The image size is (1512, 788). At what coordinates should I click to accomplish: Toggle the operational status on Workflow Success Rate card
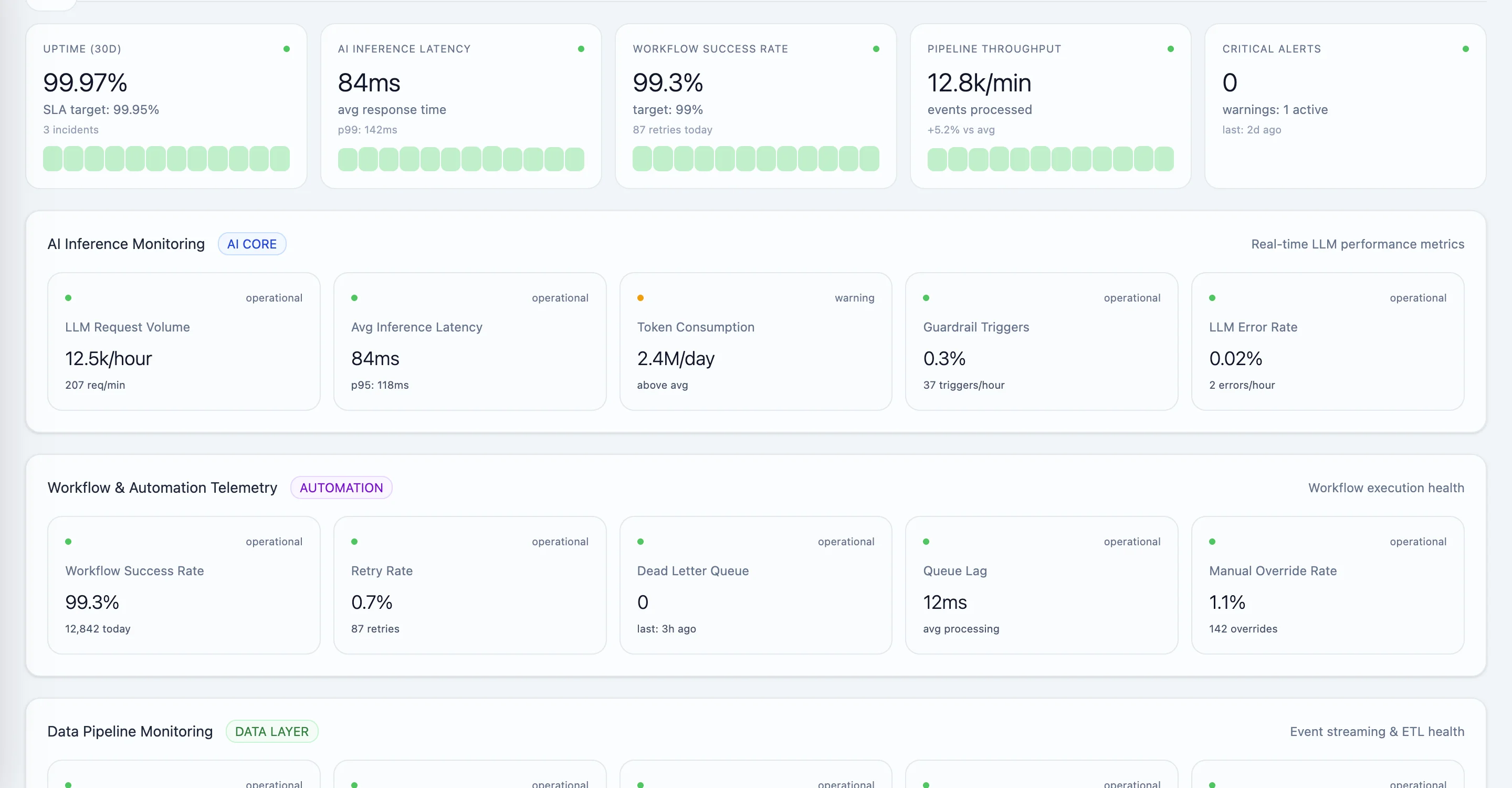[x=69, y=542]
